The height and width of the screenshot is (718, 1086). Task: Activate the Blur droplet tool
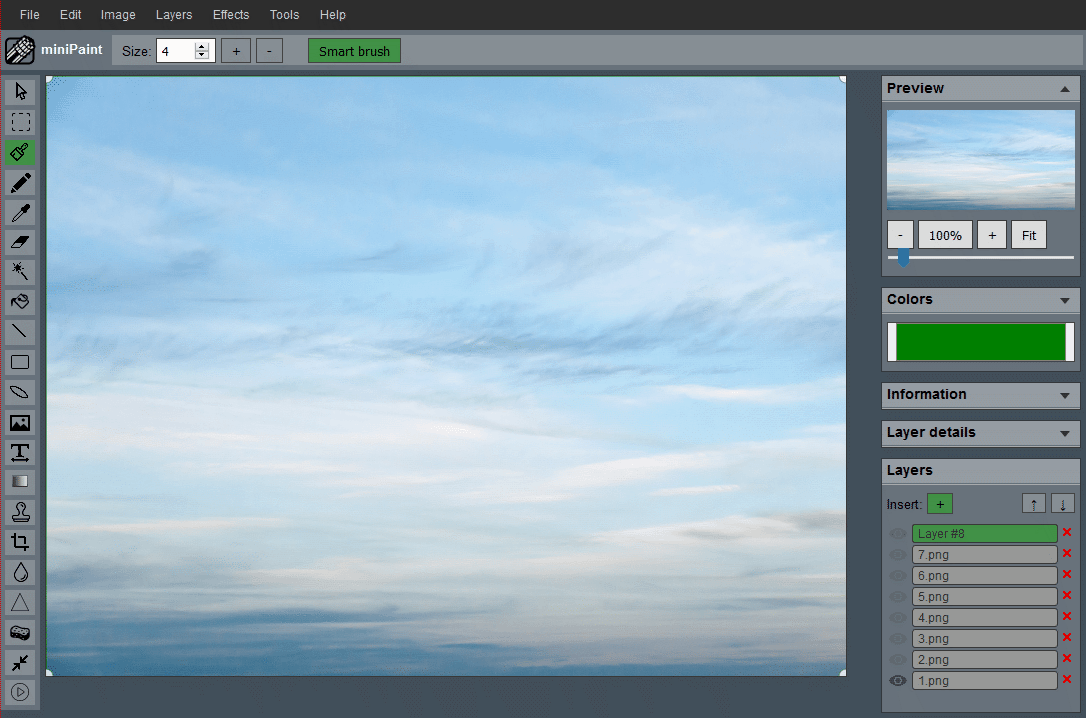coord(20,572)
